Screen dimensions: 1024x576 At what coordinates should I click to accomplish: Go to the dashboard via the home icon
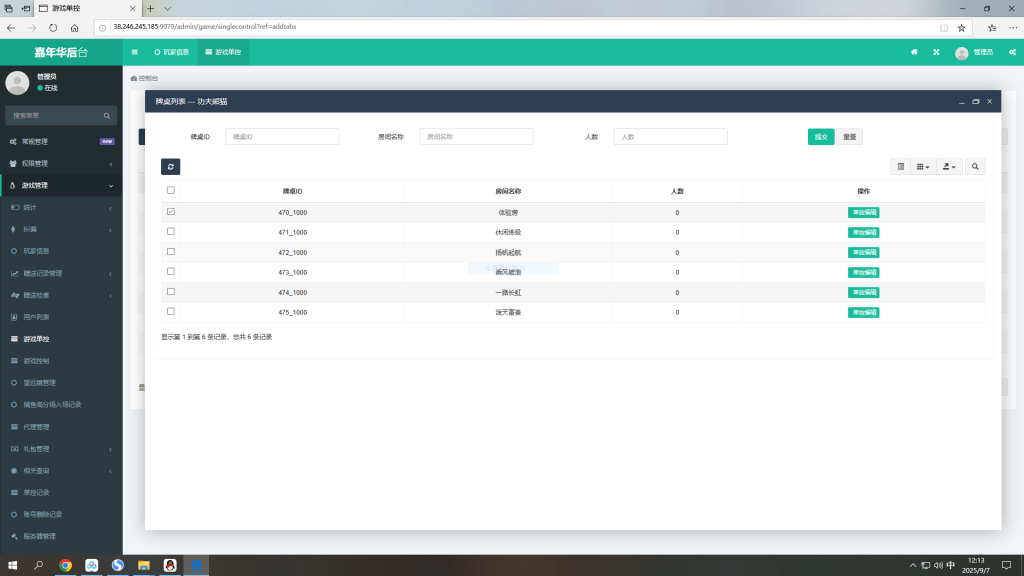(914, 52)
